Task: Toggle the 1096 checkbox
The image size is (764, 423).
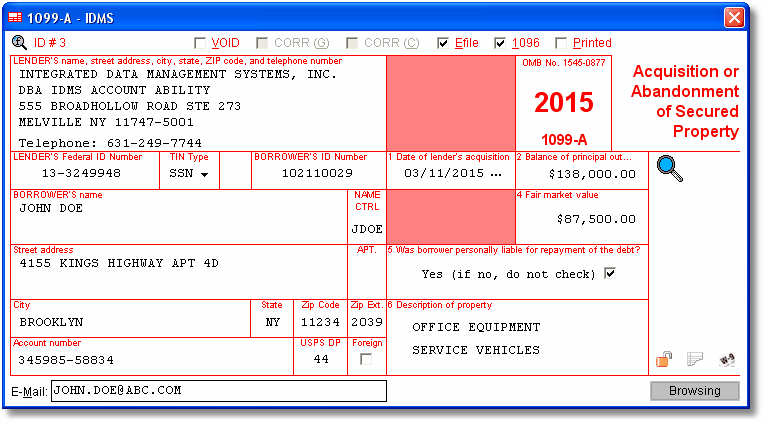Action: [501, 44]
